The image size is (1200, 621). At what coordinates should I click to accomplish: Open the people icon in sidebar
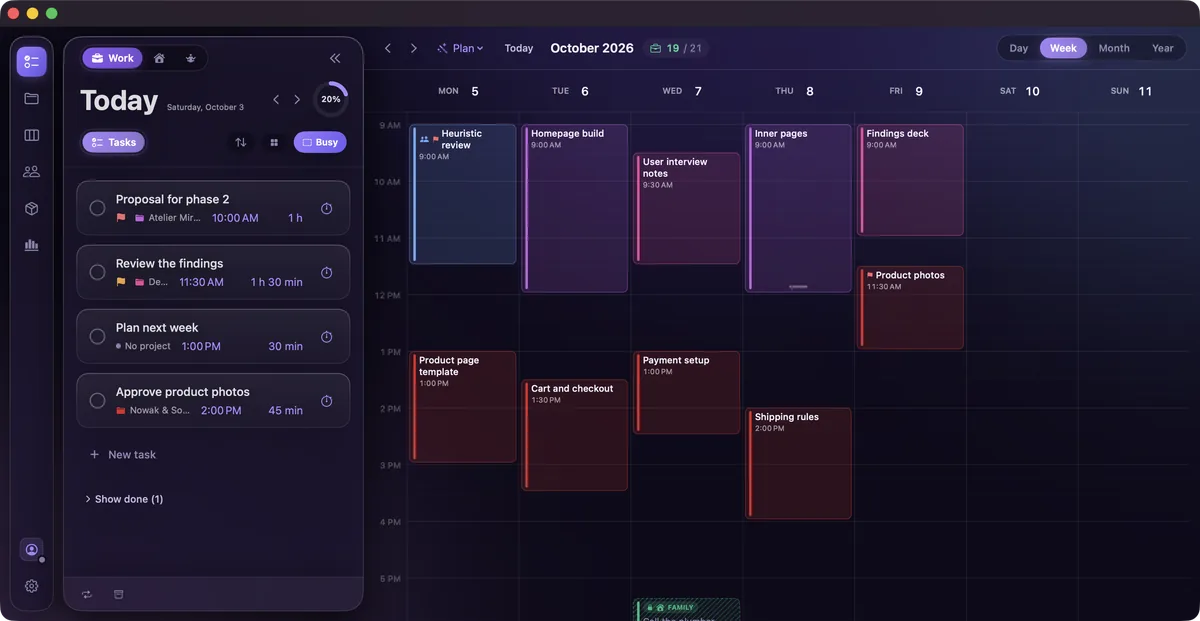(31, 172)
